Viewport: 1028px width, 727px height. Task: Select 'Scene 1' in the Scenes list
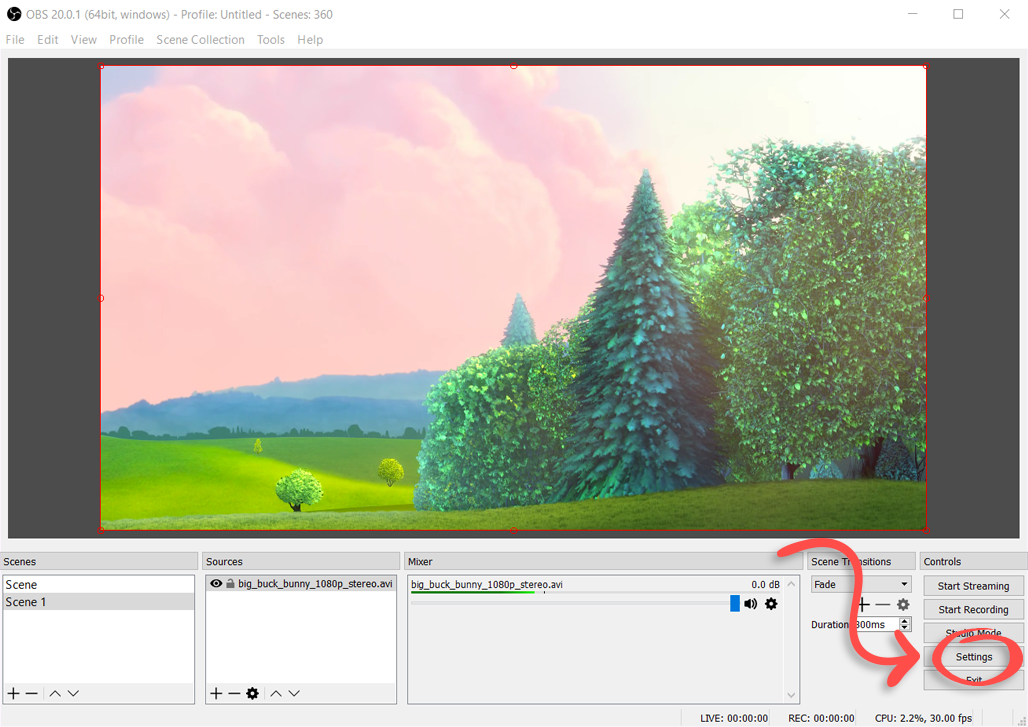click(x=99, y=602)
